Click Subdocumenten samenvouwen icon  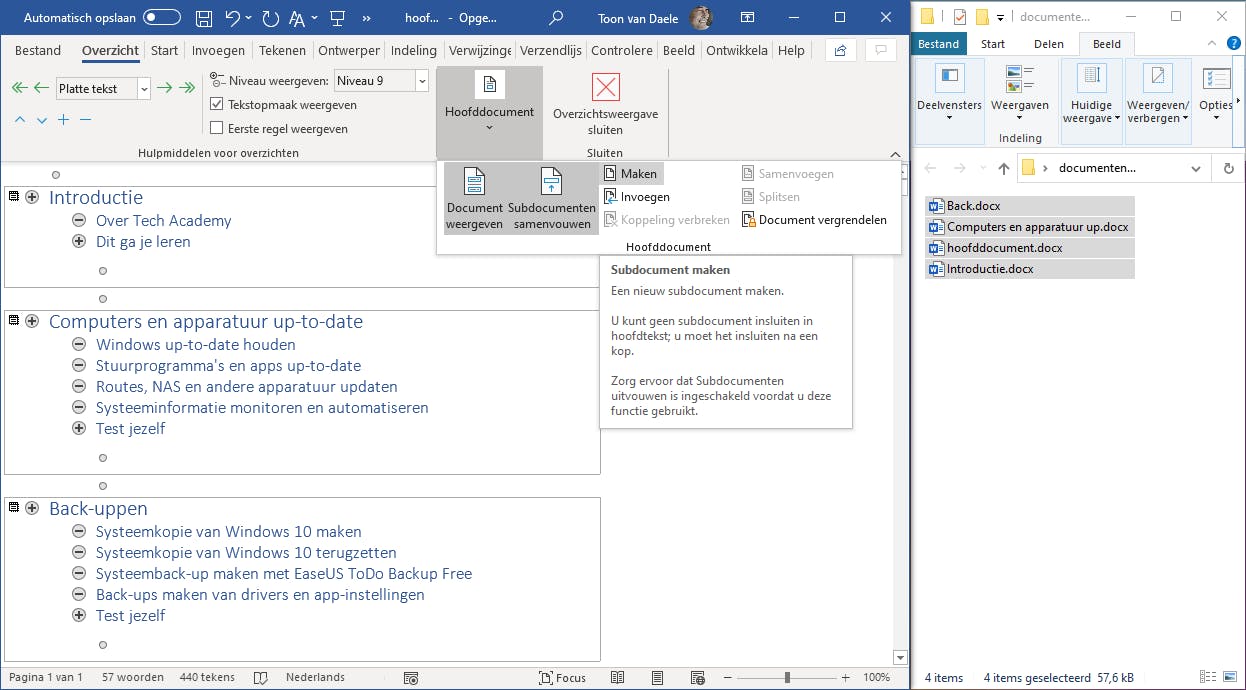click(550, 182)
